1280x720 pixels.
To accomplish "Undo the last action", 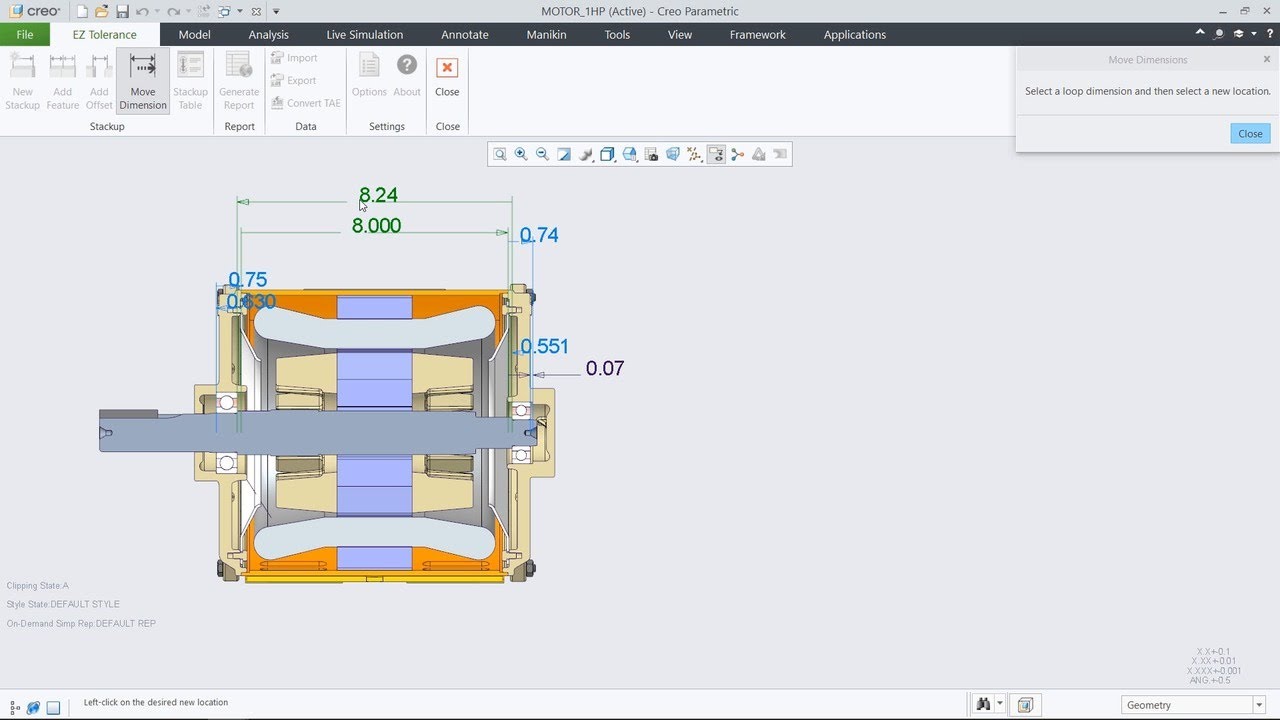I will click(142, 11).
